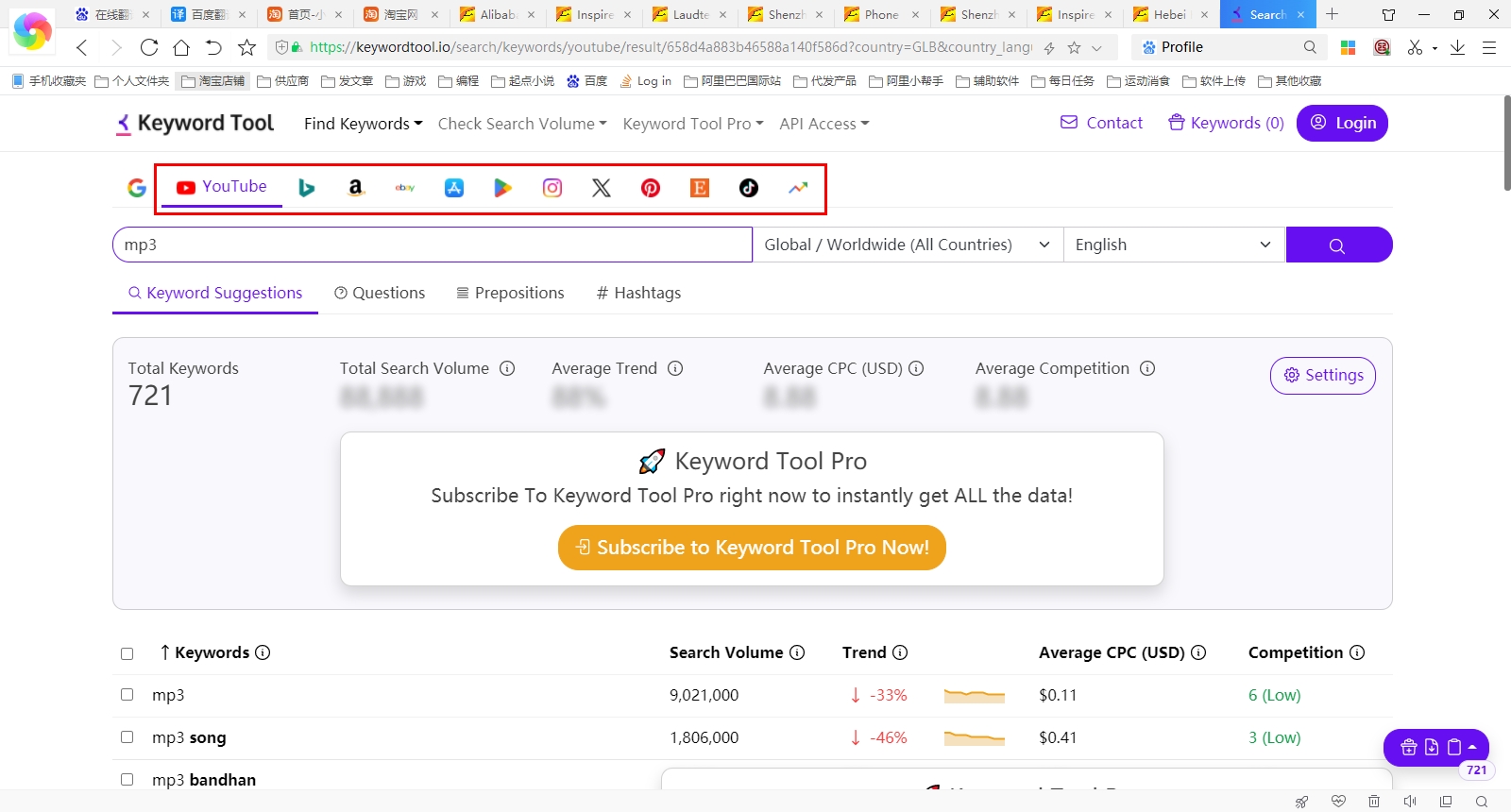The width and height of the screenshot is (1511, 812).
Task: Open the Global / Worldwide country dropdown
Action: [x=908, y=245]
